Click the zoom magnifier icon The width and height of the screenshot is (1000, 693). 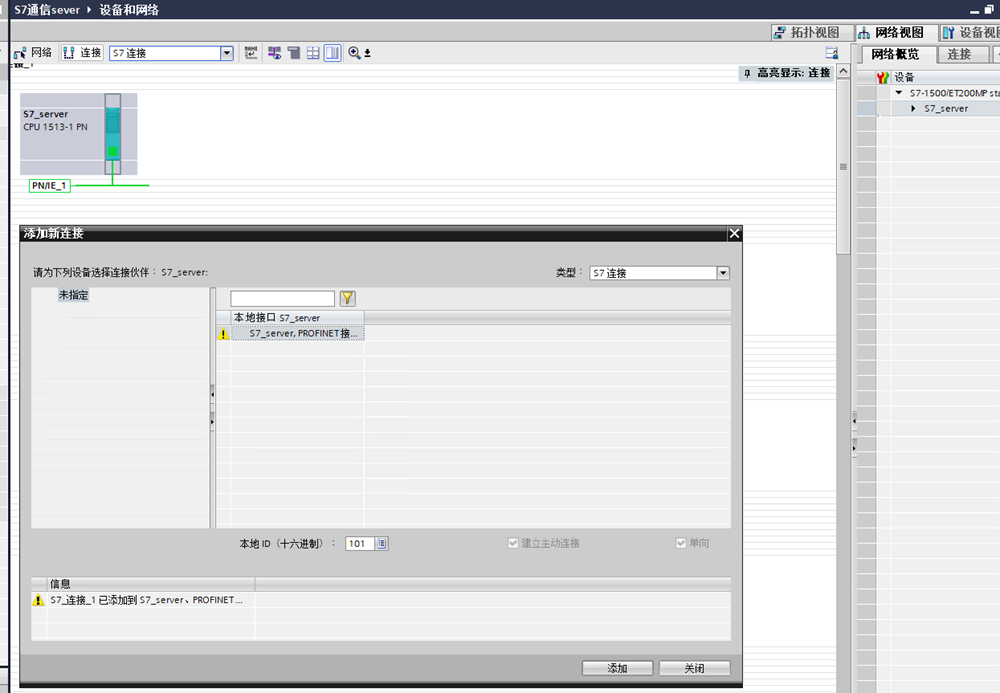pos(354,53)
